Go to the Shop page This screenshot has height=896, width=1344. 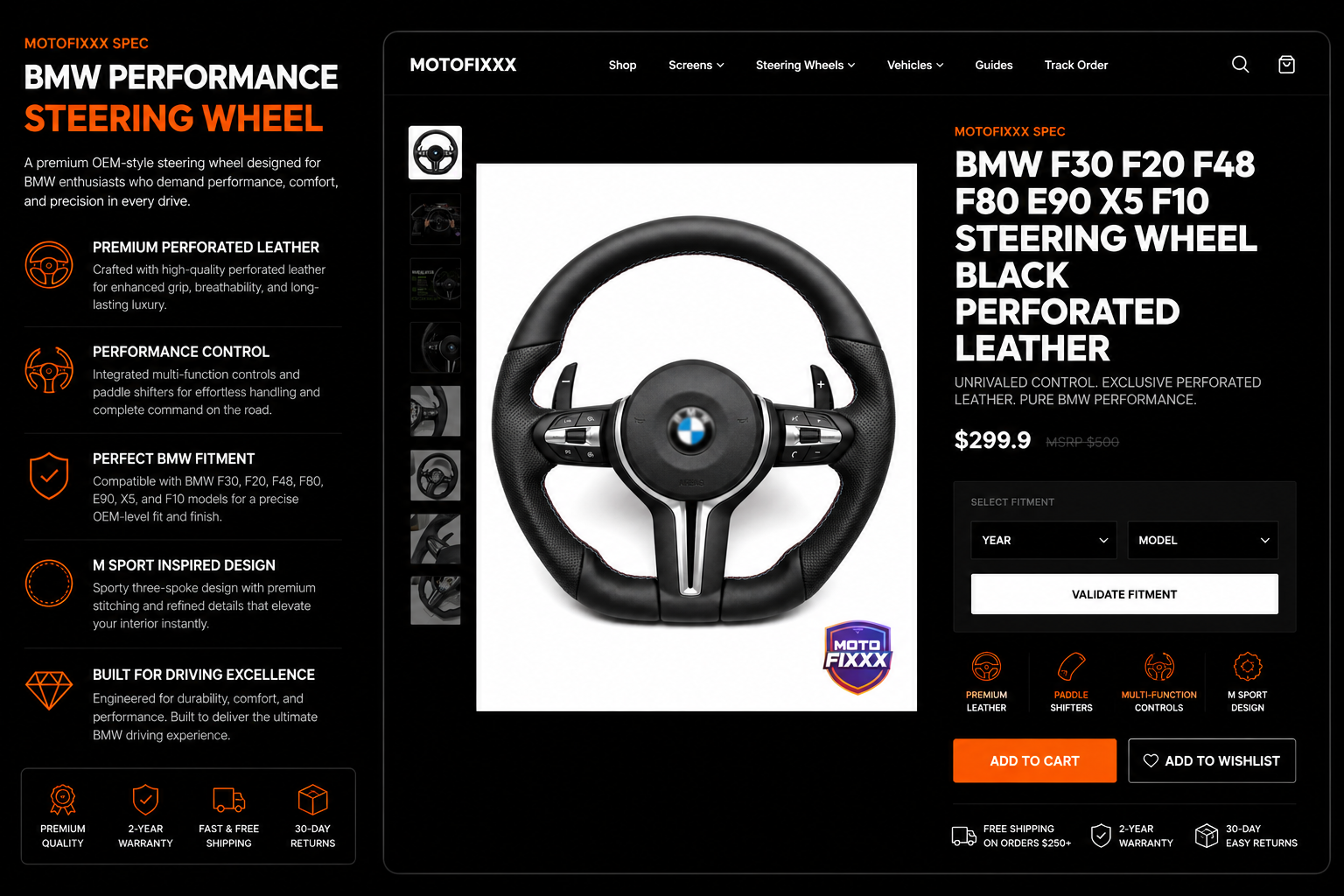622,65
